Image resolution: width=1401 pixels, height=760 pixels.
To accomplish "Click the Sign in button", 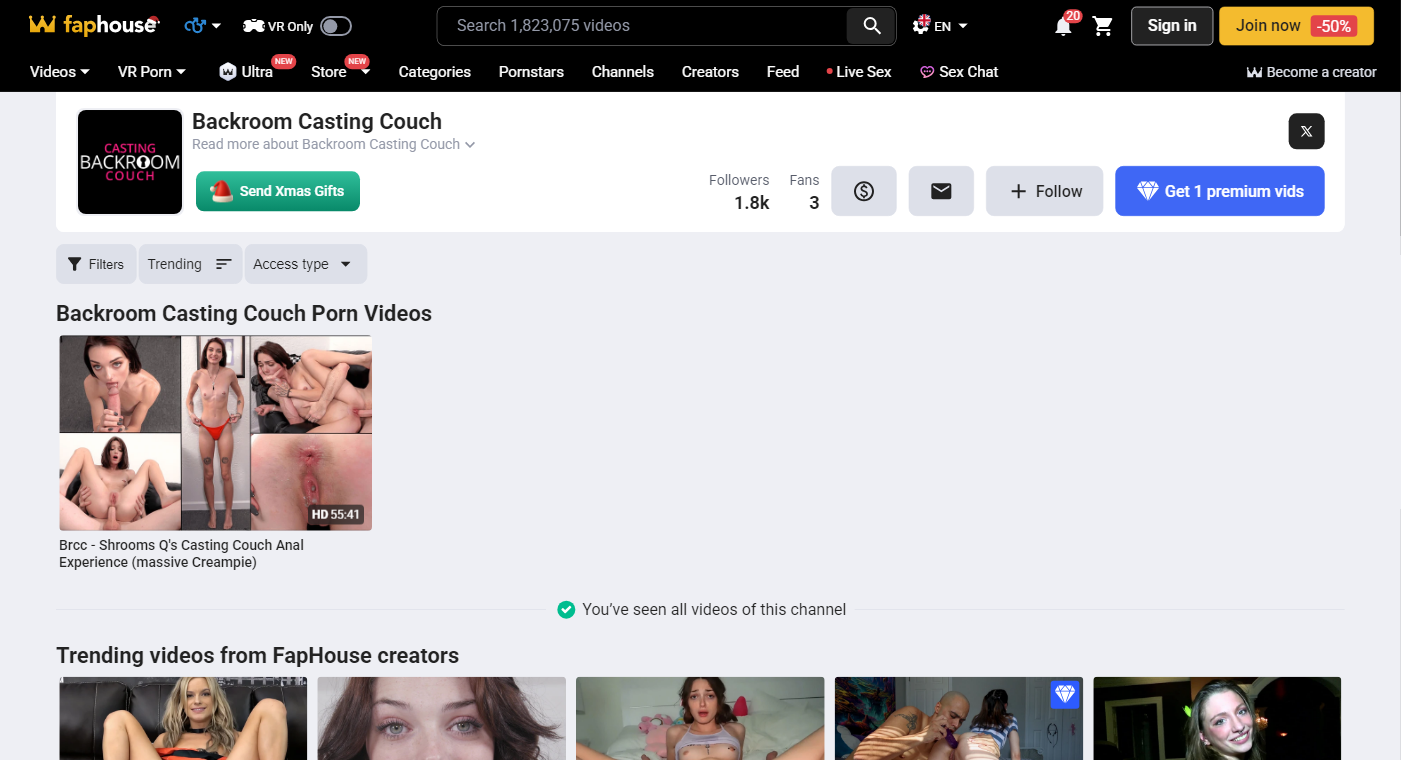I will point(1172,26).
